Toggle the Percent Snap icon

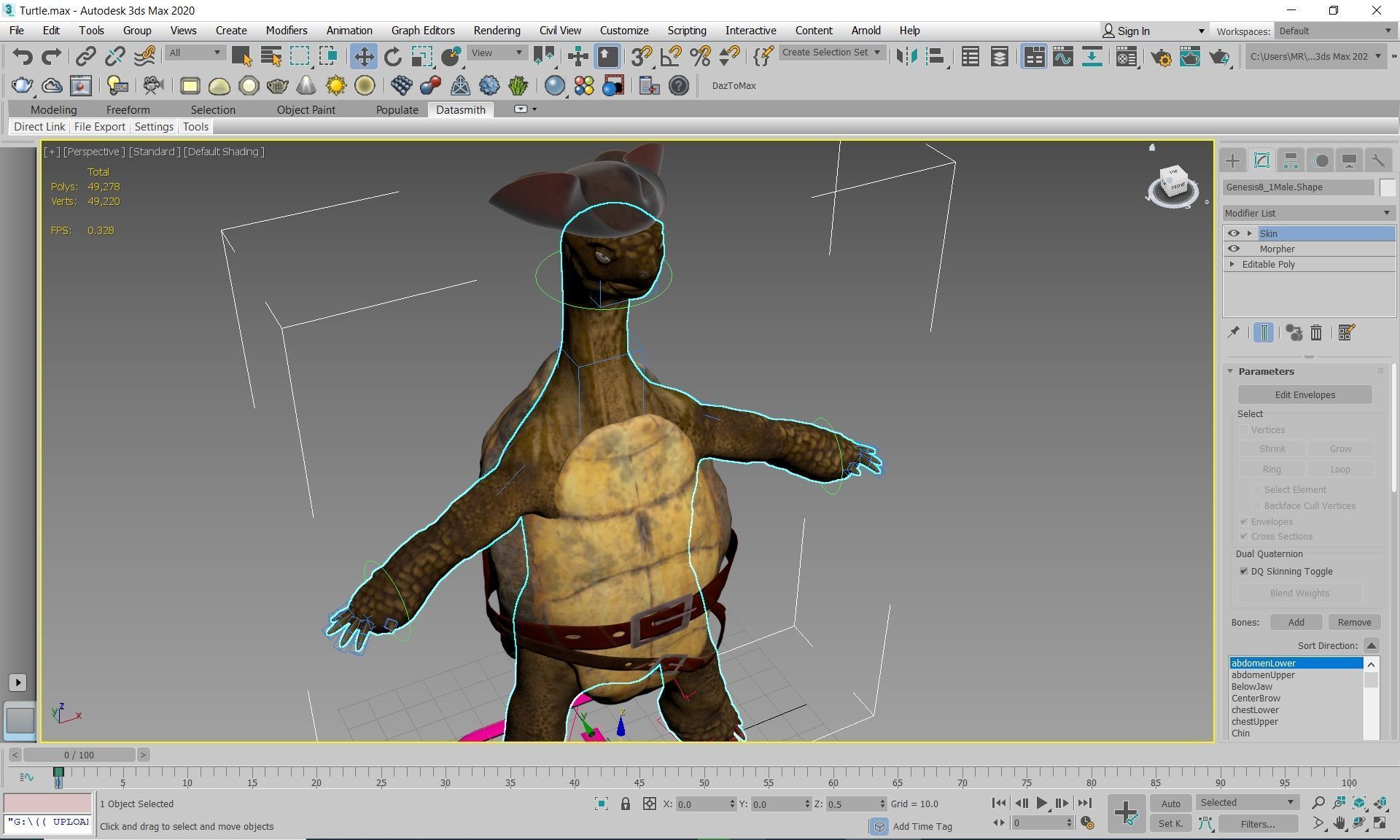click(699, 56)
